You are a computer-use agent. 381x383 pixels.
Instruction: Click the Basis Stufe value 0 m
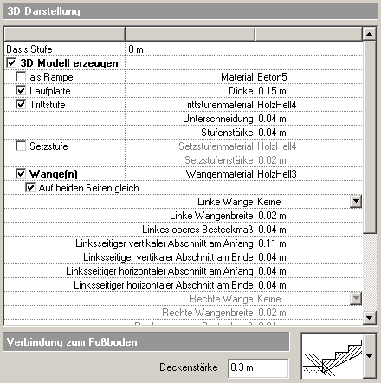pos(136,50)
